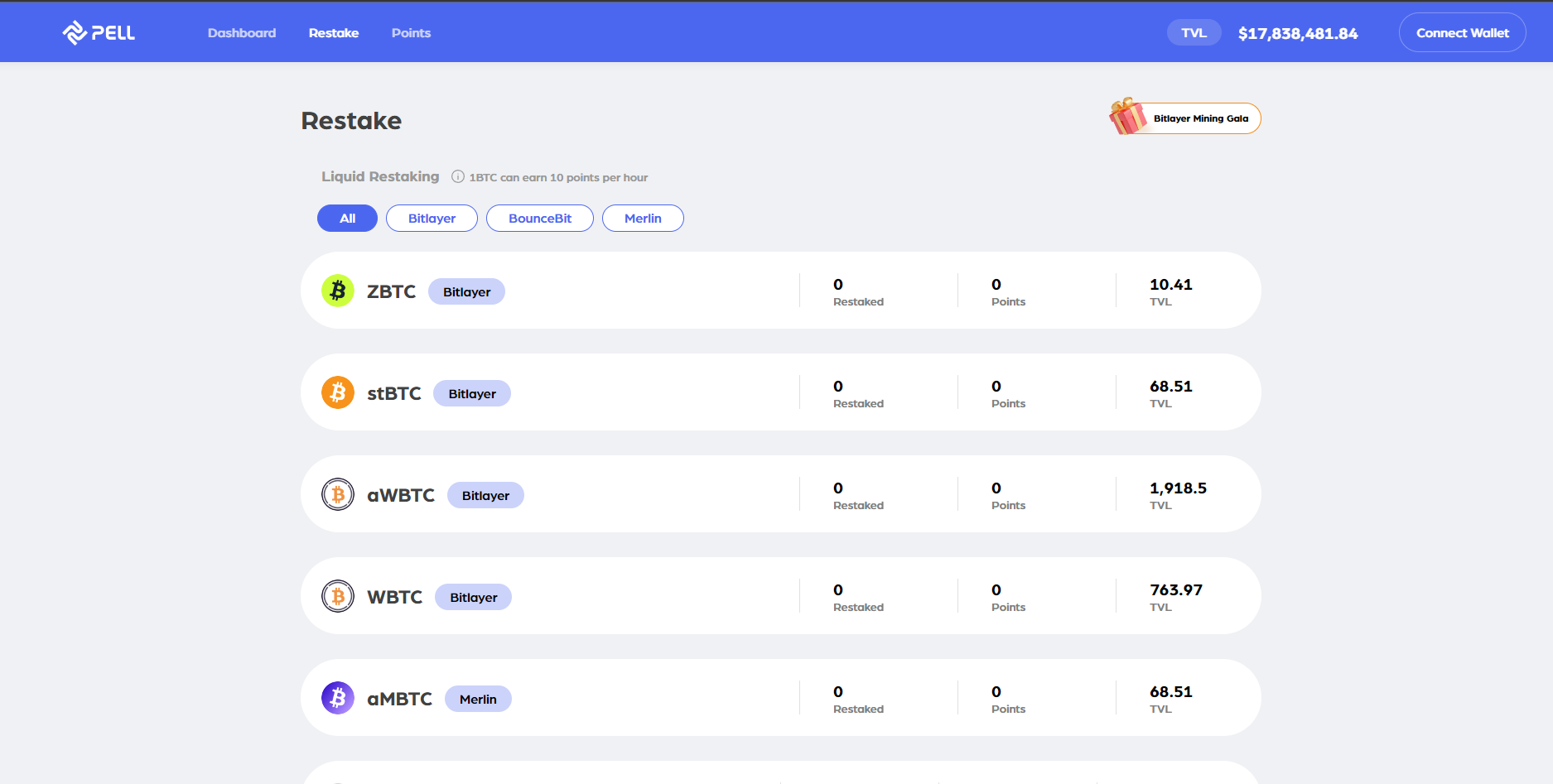Click the aMBTC Restaked amount
Image resolution: width=1553 pixels, height=784 pixels.
838,692
